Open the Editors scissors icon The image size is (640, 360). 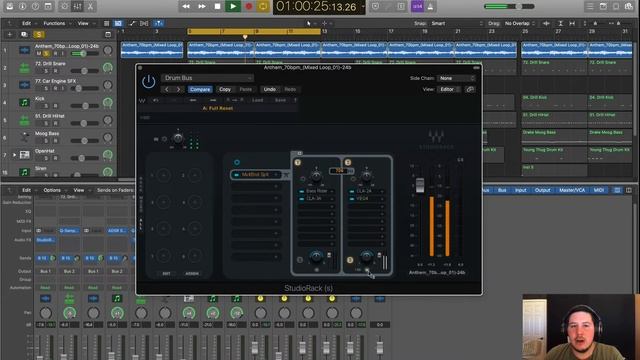[90, 7]
